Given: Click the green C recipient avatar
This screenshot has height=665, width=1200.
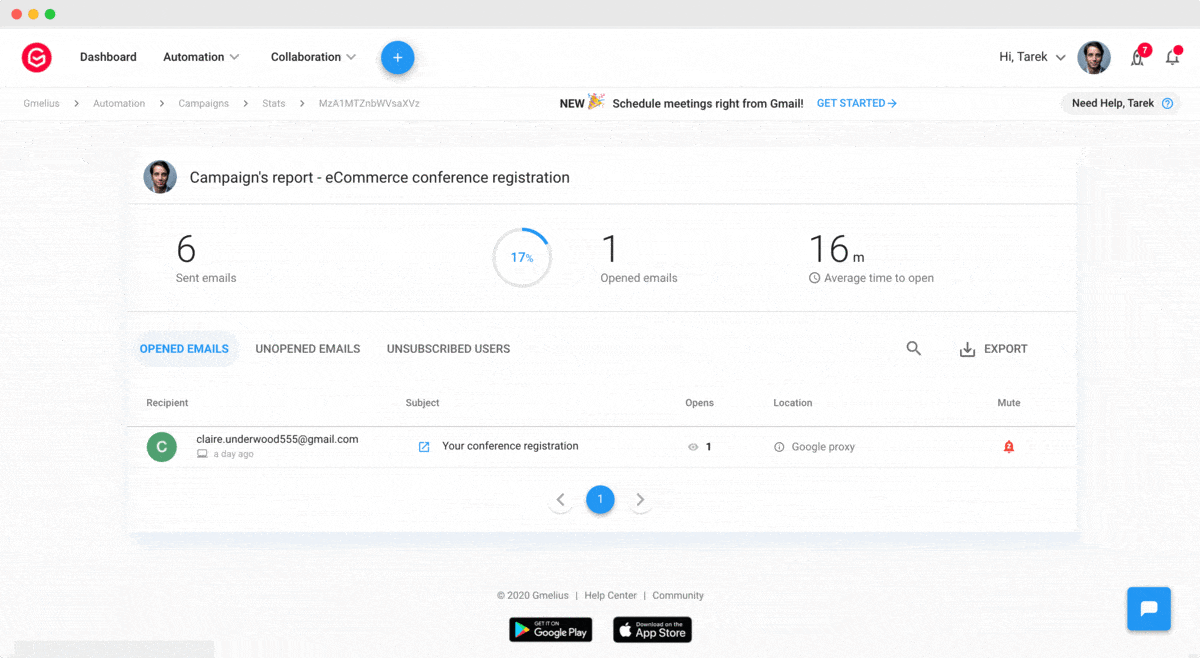Looking at the screenshot, I should tap(162, 447).
